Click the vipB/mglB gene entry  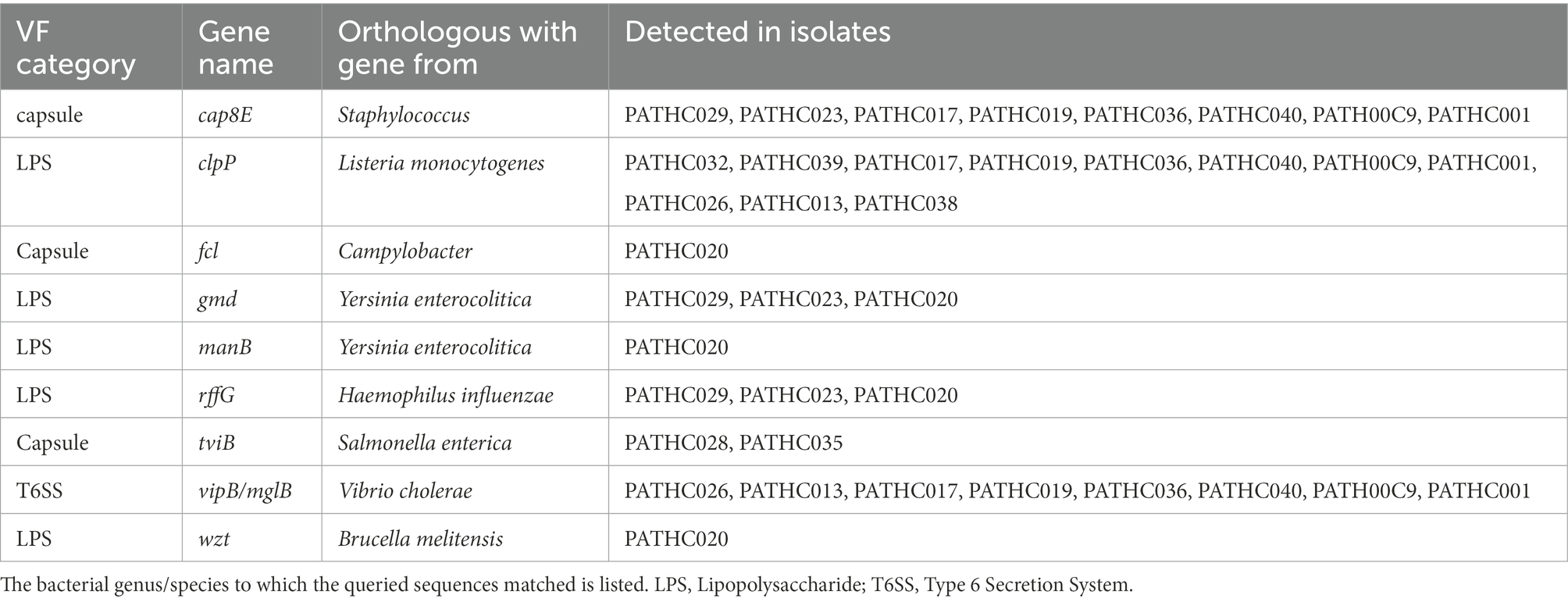click(245, 491)
